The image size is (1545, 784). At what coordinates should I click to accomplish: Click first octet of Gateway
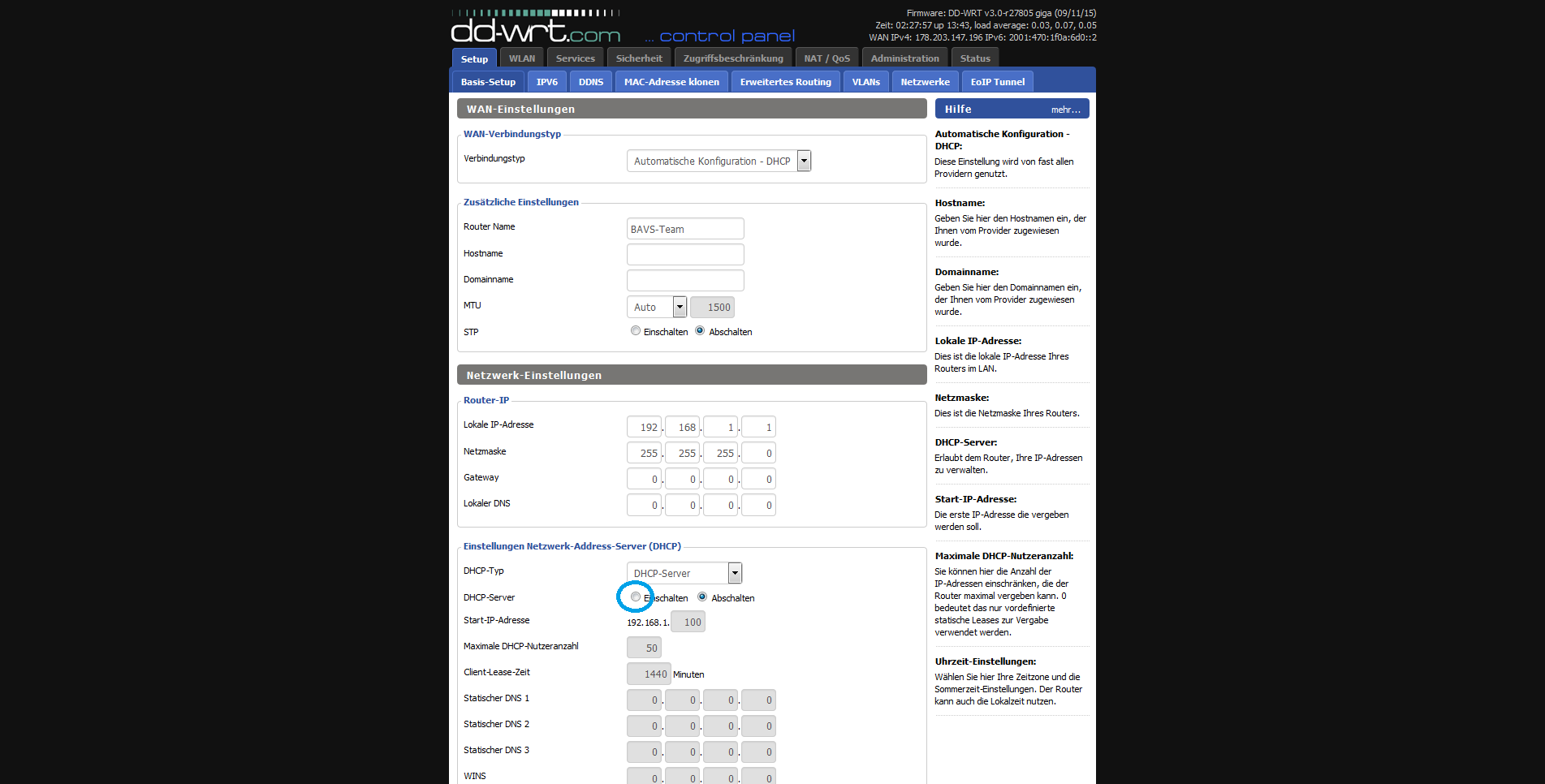click(645, 479)
